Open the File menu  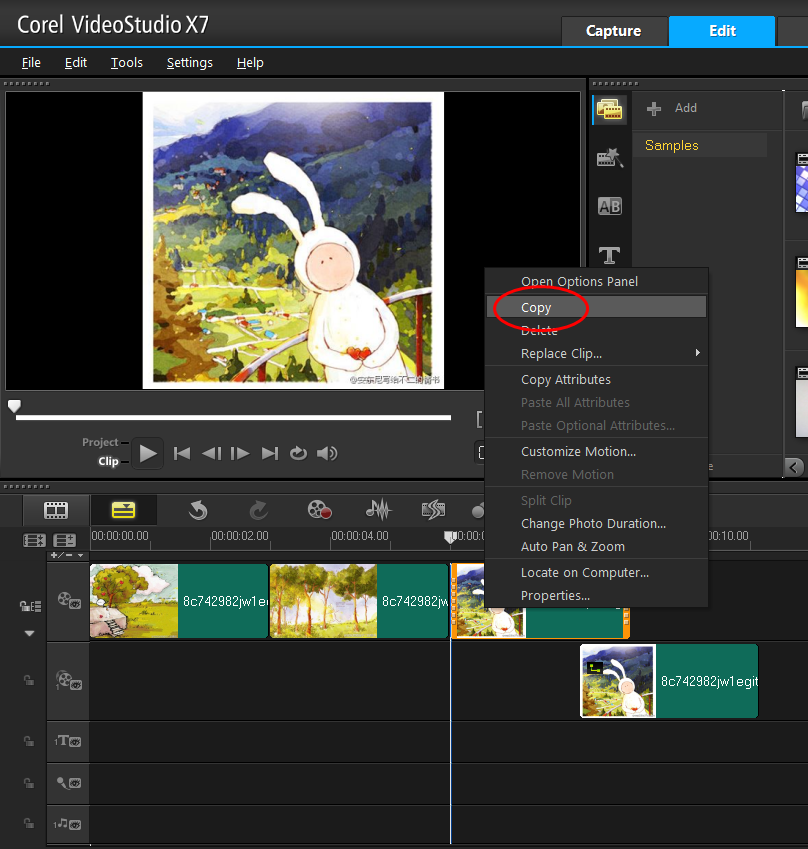[x=31, y=63]
